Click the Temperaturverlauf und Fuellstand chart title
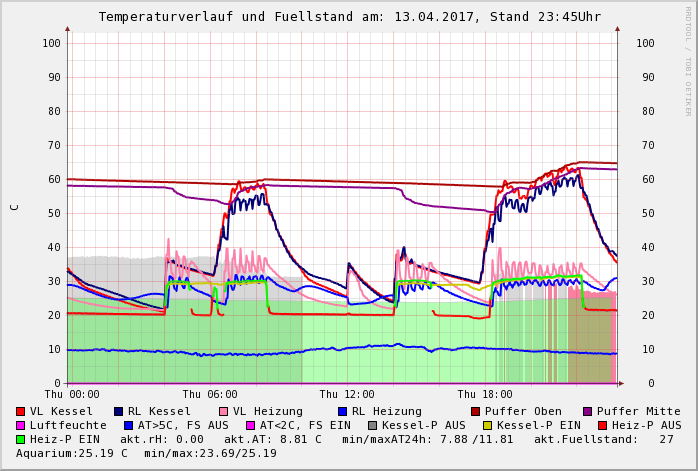This screenshot has width=698, height=471. pos(349,17)
